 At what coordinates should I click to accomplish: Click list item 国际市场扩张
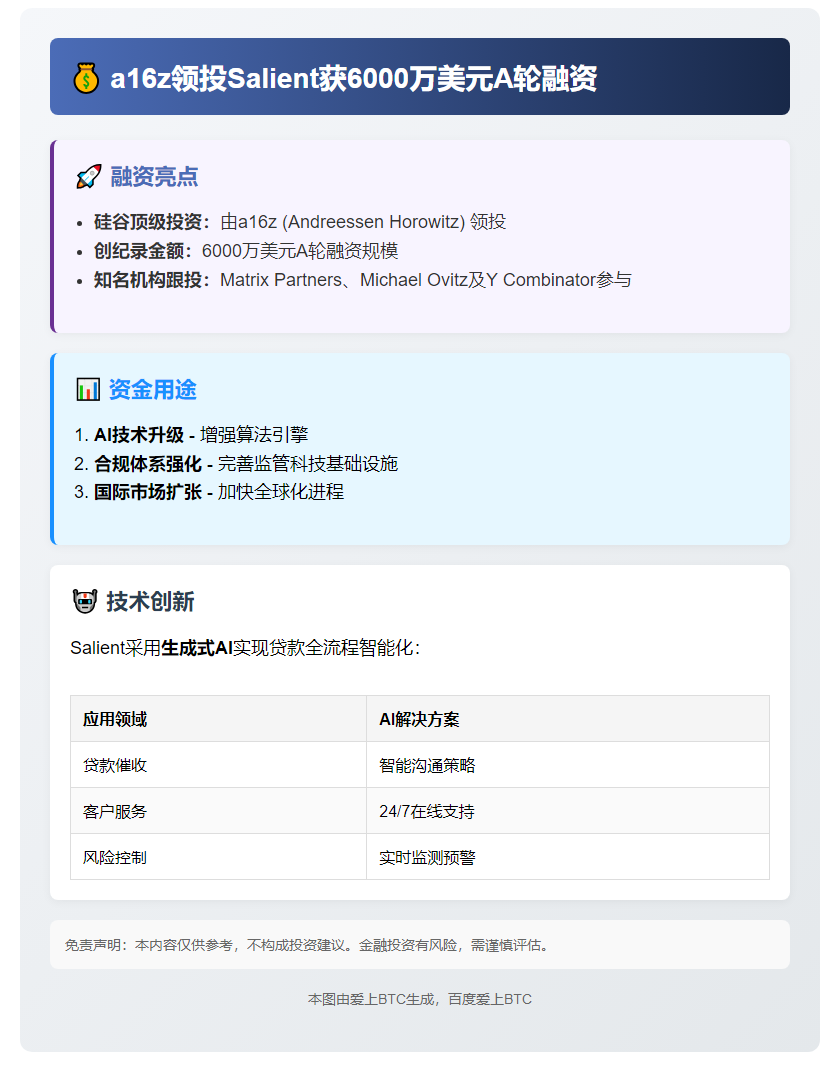218,492
